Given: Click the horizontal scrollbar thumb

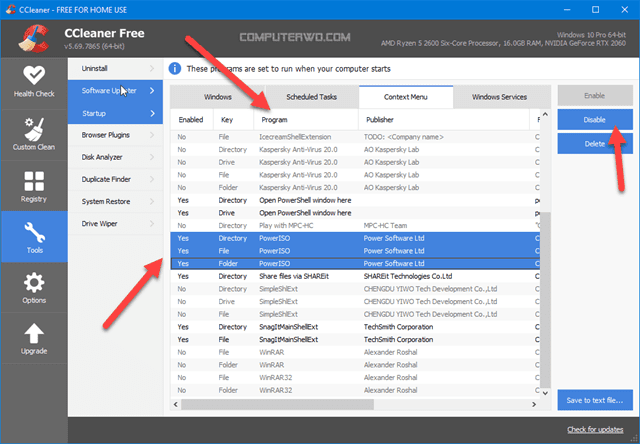Looking at the screenshot, I should [278, 404].
